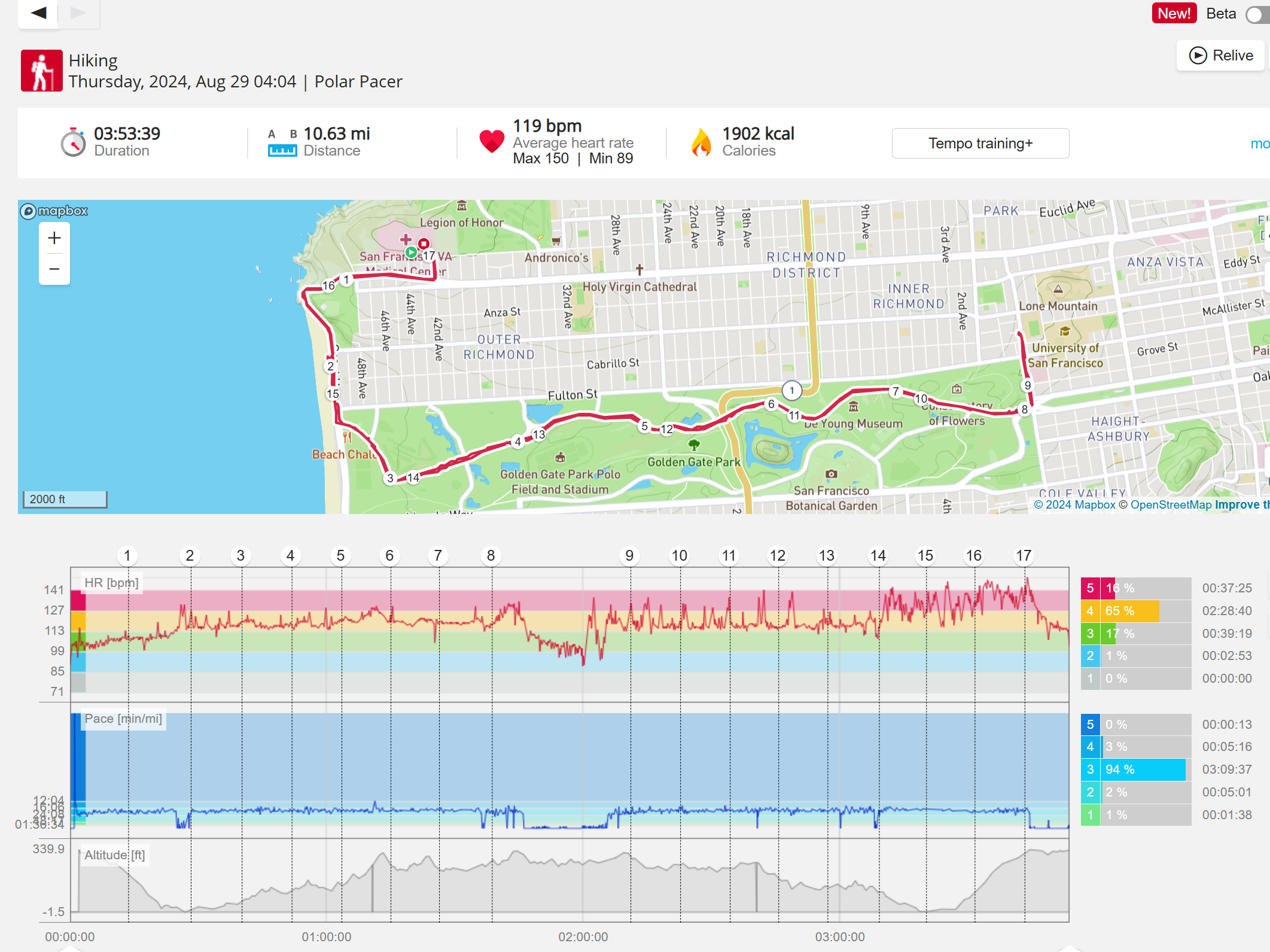Viewport: 1270px width, 952px height.
Task: Select lap marker 17 above the chart
Action: point(1024,556)
